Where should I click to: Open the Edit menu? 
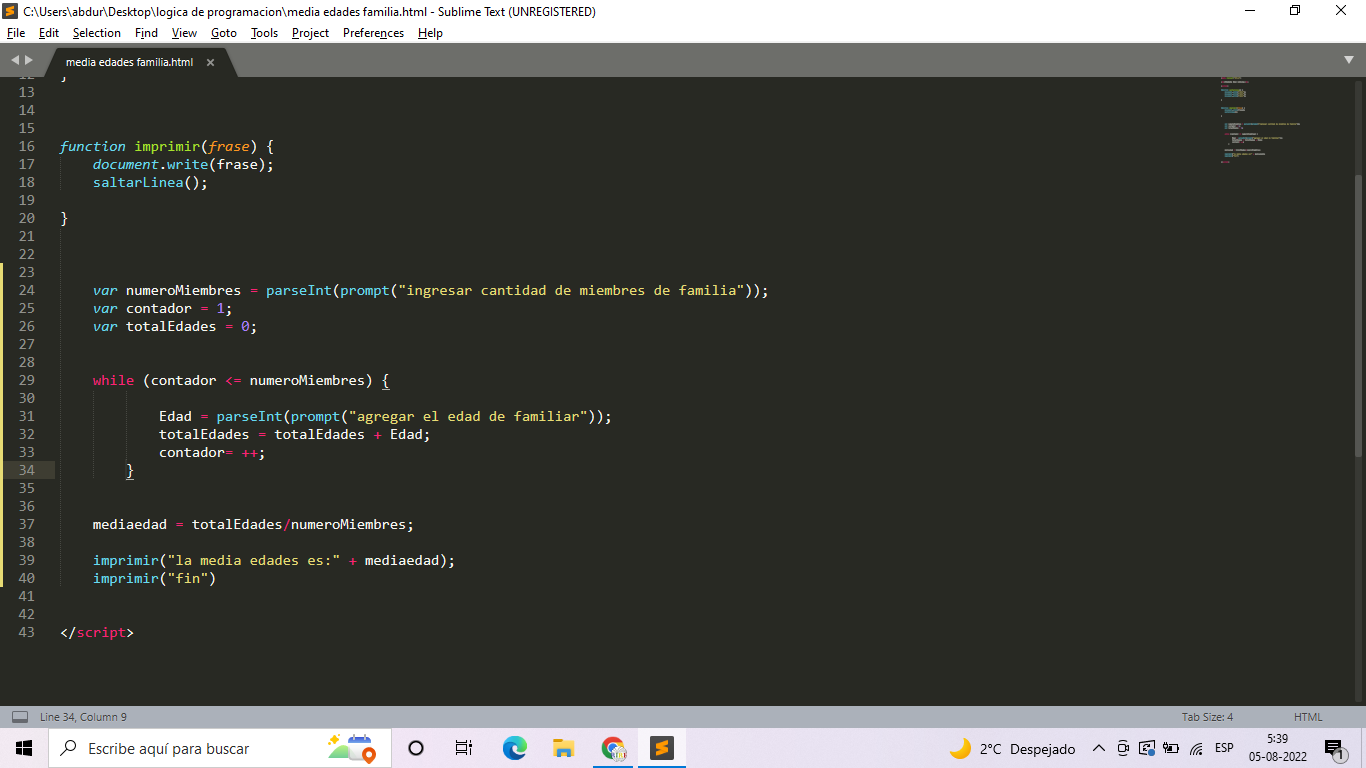[49, 33]
